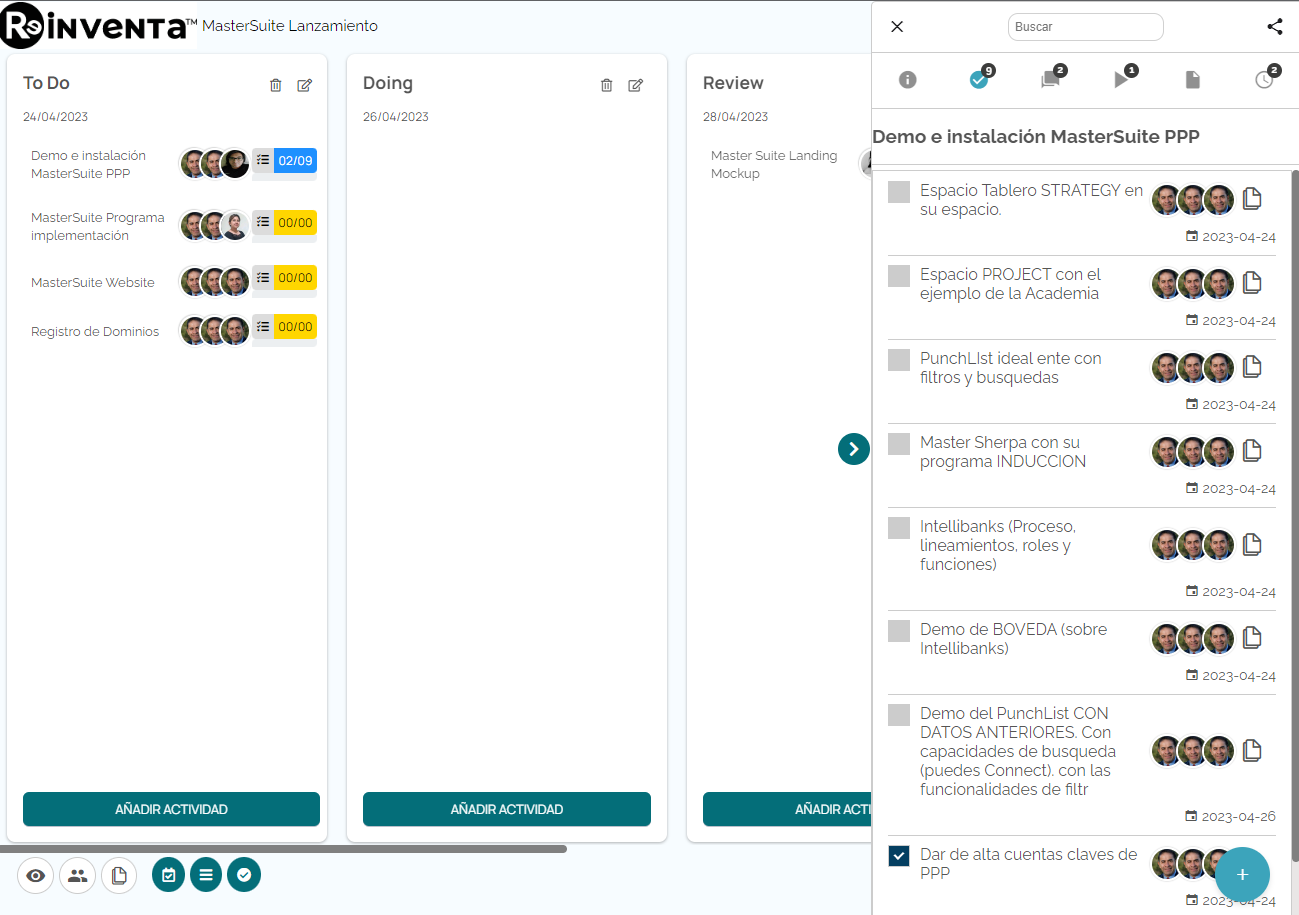Collapse panel with the teal chevron arrow

pos(853,449)
